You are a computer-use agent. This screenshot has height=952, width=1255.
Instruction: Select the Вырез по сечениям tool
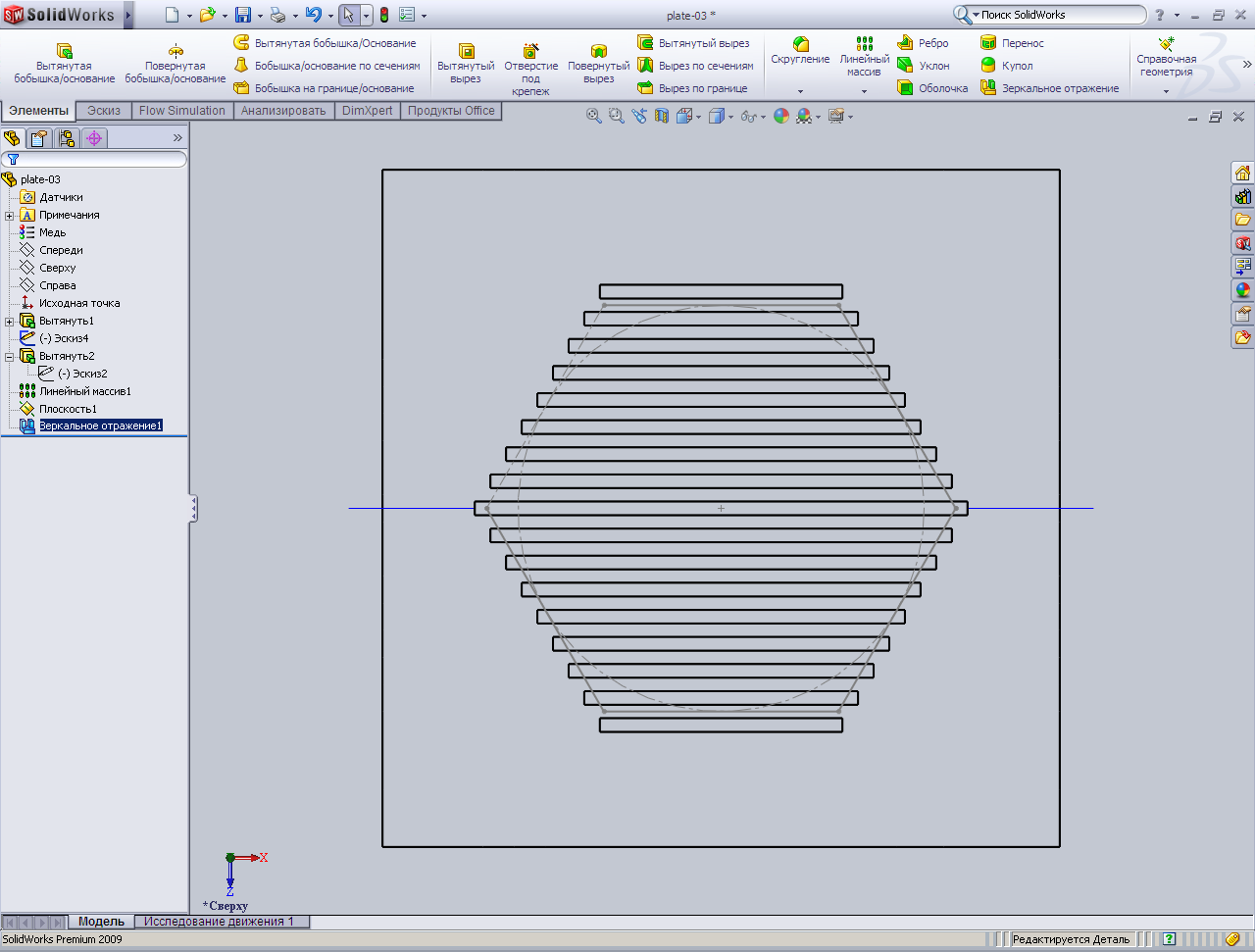point(695,66)
